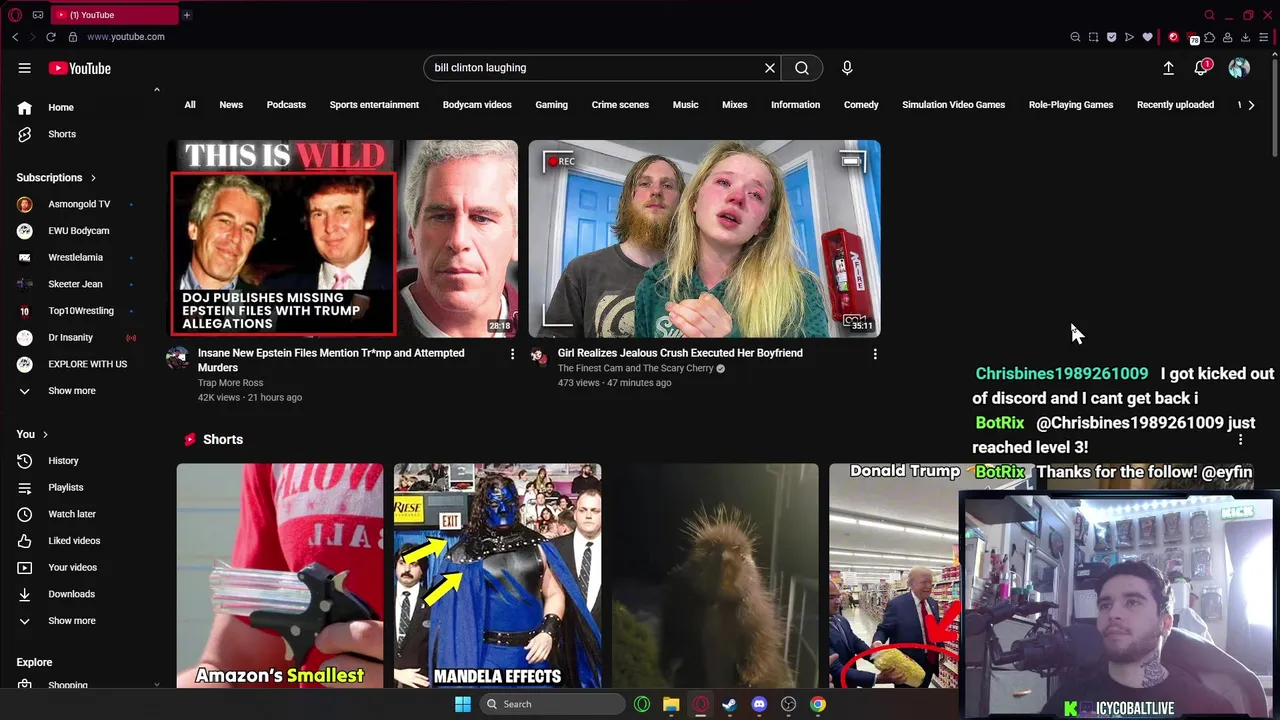Open The Finest Cam channel link
The image size is (1280, 720).
coord(635,368)
